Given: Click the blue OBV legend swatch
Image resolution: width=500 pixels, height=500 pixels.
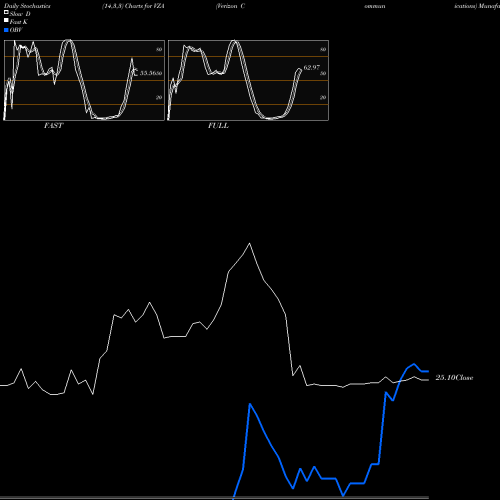Looking at the screenshot, I should [x=6, y=30].
